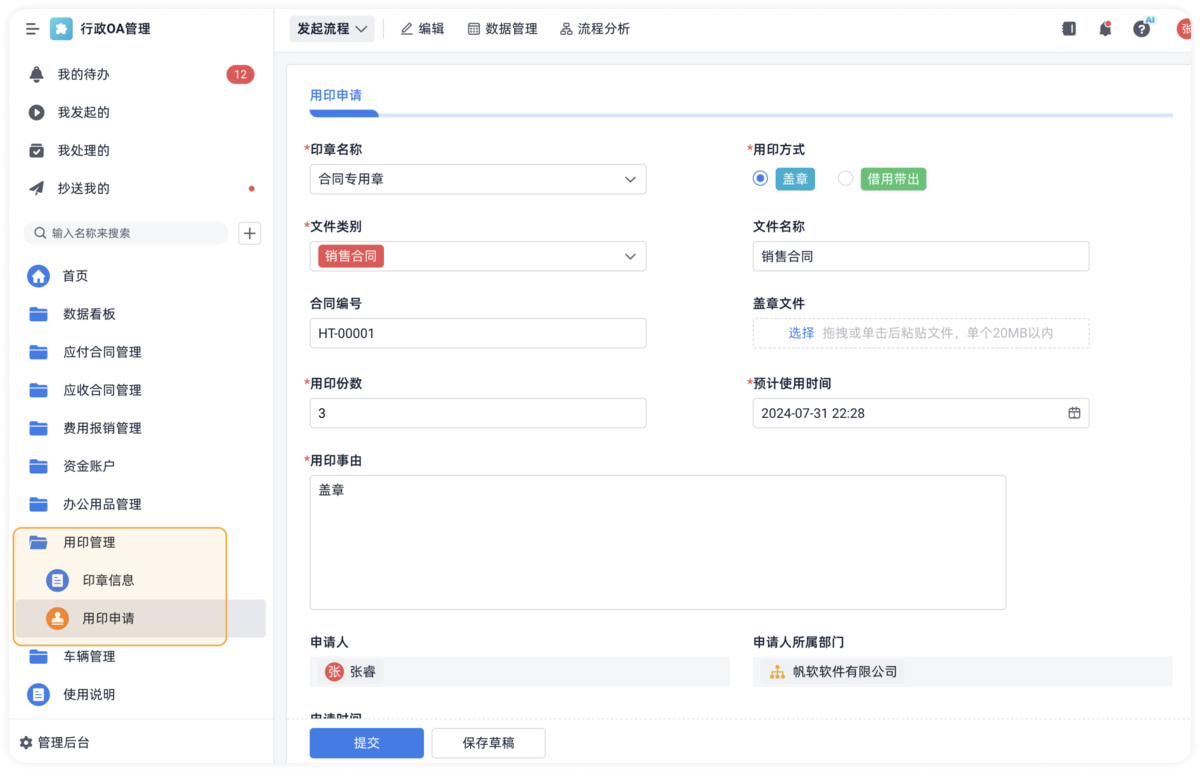Click the document icon for 印章信息
Screen dimensions: 1200x772
[x=58, y=580]
